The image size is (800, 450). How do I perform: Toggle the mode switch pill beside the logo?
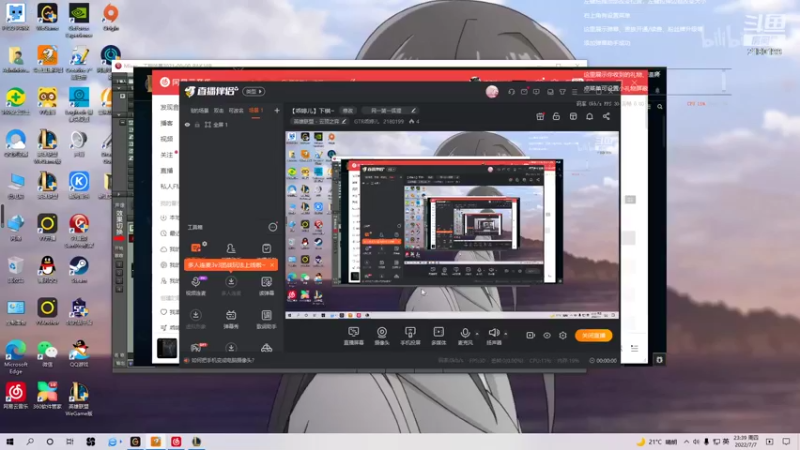(254, 91)
